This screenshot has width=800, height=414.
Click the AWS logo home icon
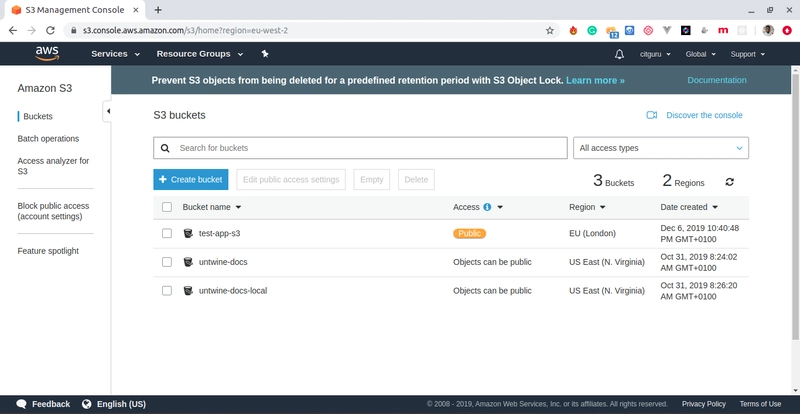[x=47, y=54]
